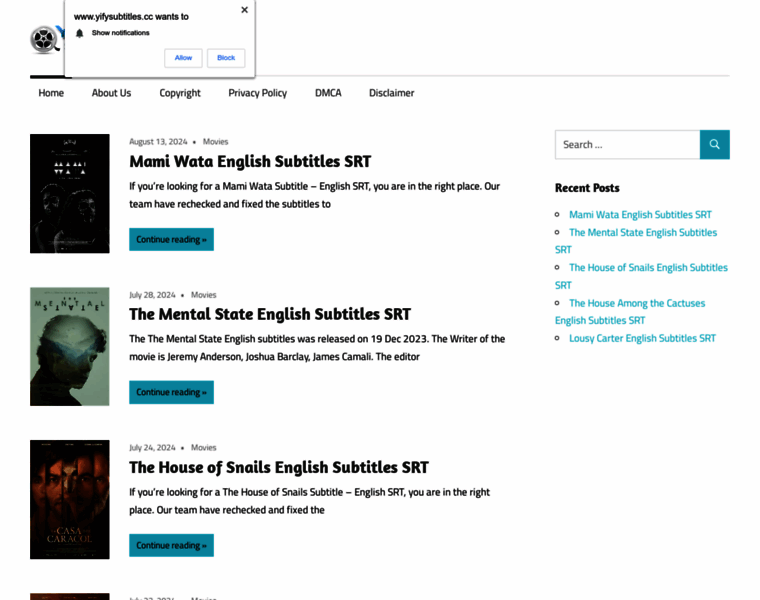Navigate to the Privacy Policy page
Viewport: 760px width, 600px height.
pos(257,93)
